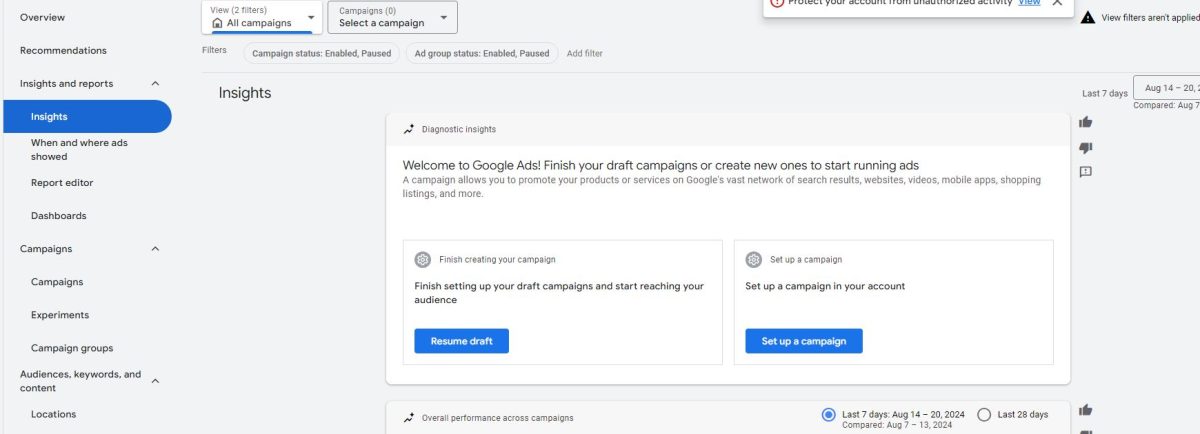
Task: Open Experiments in the sidebar
Action: coord(60,315)
